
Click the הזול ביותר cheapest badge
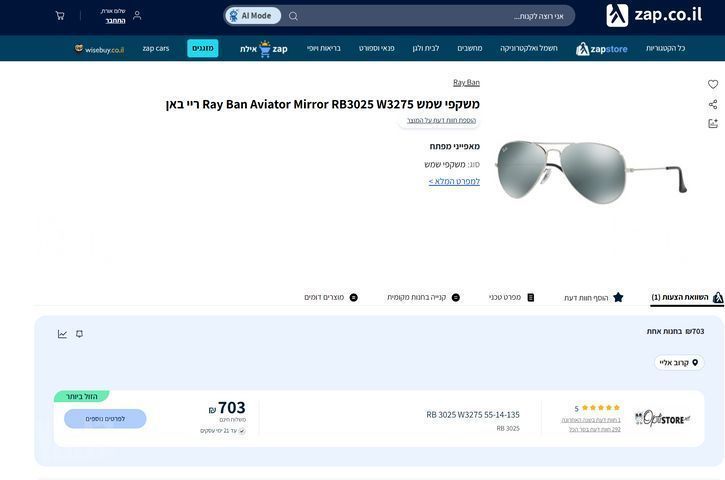tap(81, 396)
